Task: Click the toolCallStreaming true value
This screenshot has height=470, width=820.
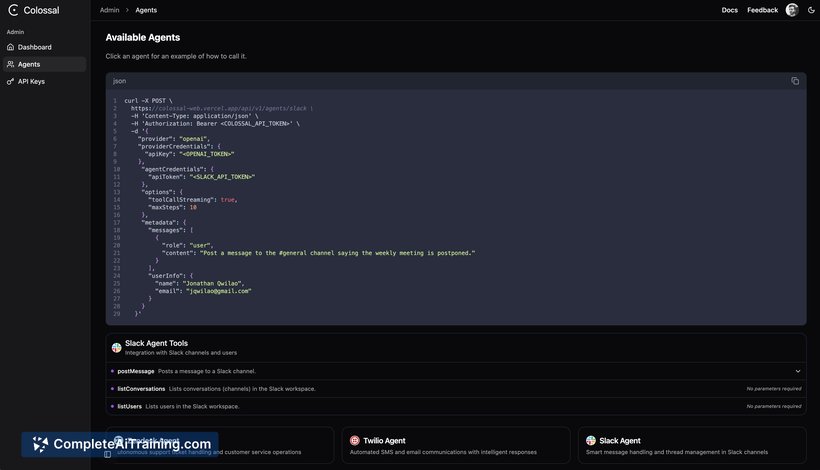Action: click(x=228, y=200)
